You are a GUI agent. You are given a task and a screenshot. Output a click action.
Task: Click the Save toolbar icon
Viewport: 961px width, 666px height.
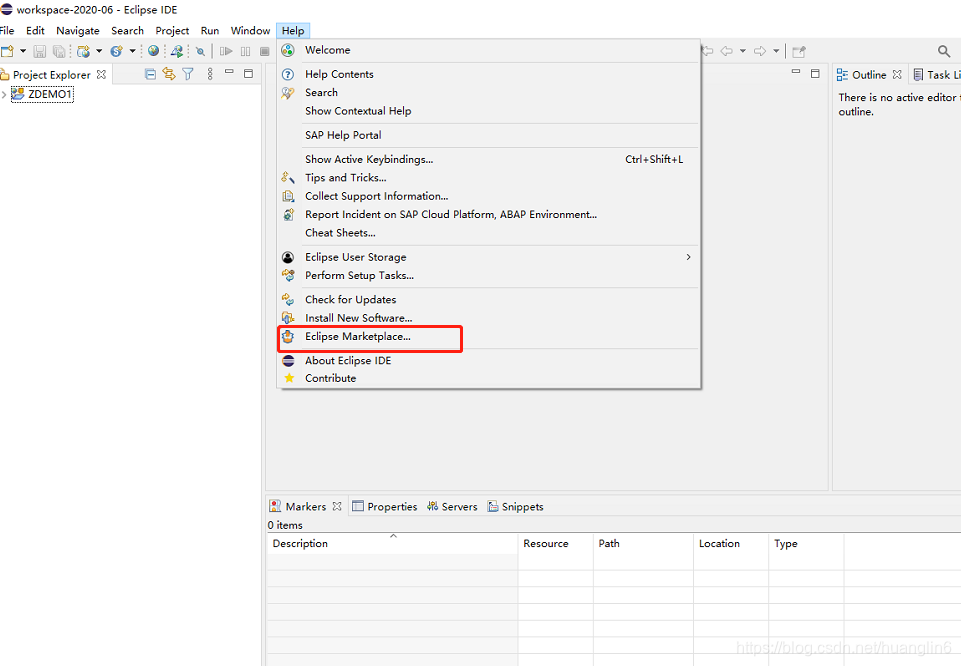coord(40,51)
